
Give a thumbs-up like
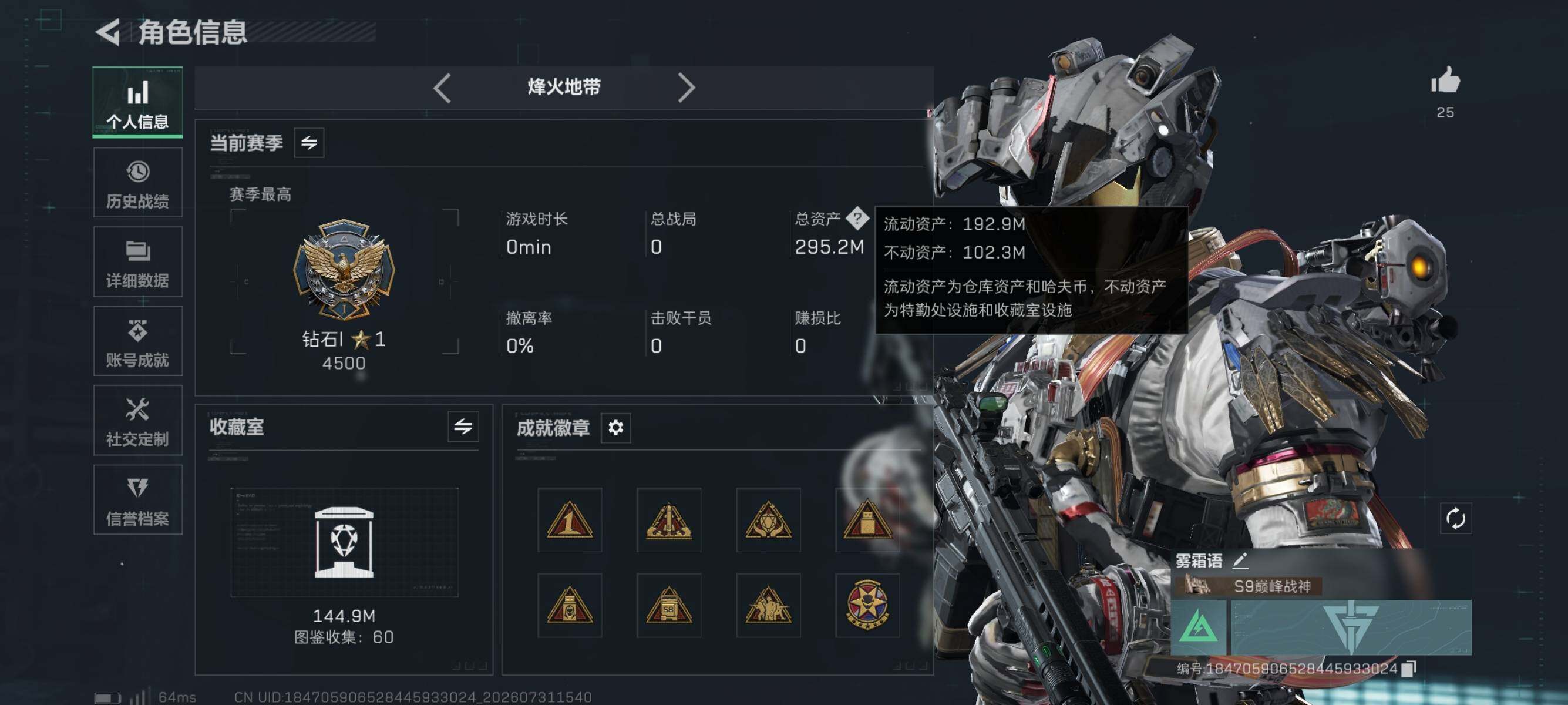pyautogui.click(x=1445, y=80)
